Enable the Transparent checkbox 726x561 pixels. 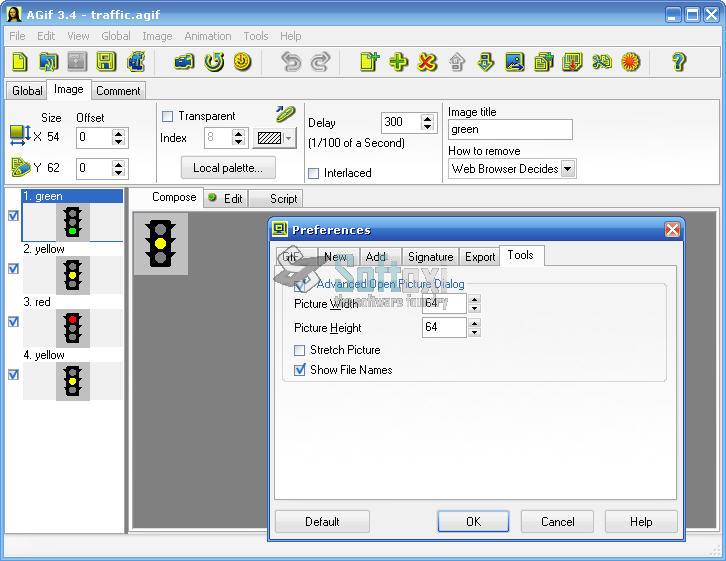click(x=168, y=116)
